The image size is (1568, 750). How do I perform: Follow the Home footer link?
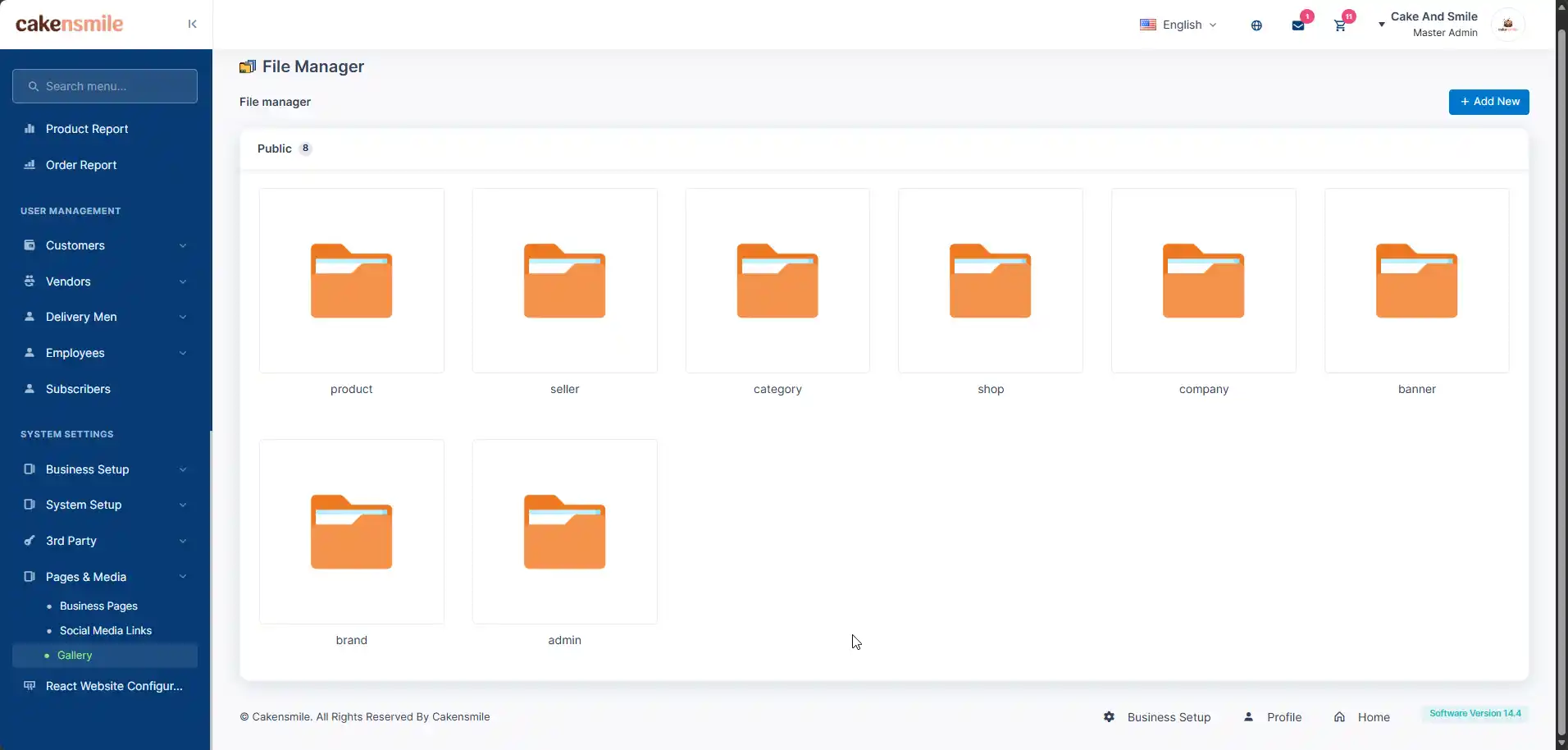[1374, 717]
